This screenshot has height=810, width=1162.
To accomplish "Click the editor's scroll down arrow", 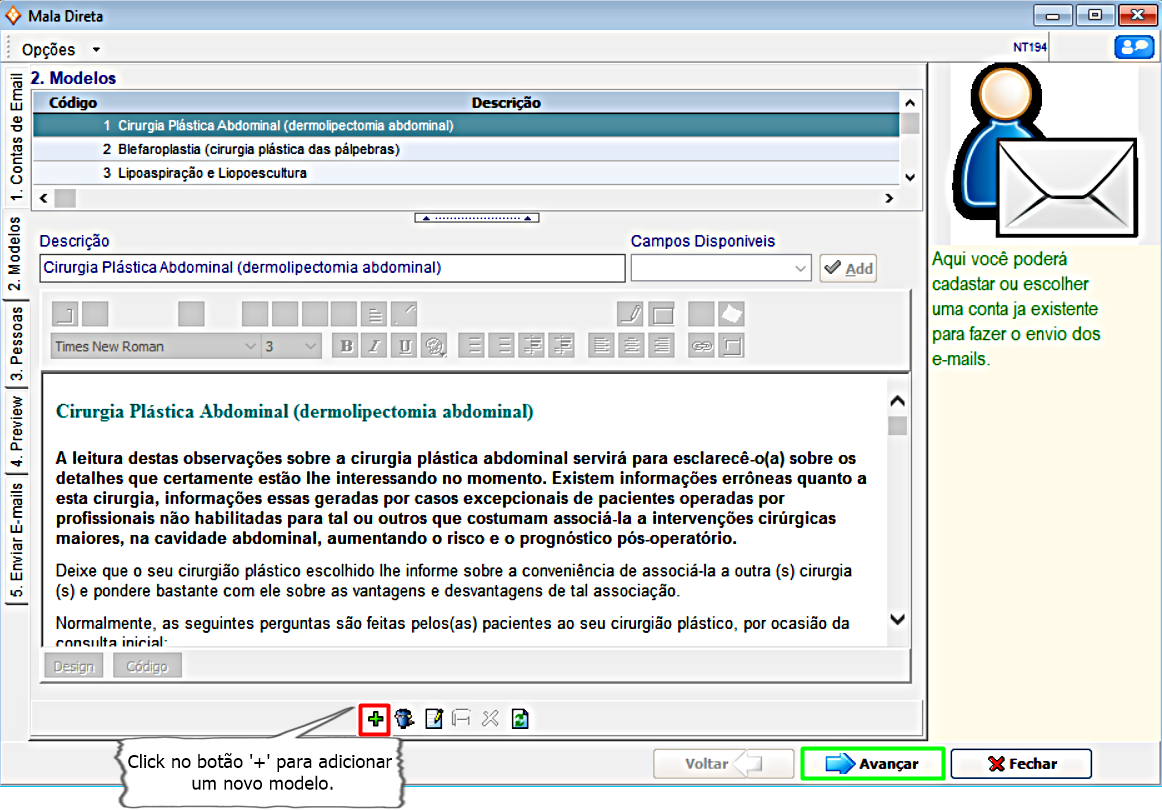I will pyautogui.click(x=897, y=619).
